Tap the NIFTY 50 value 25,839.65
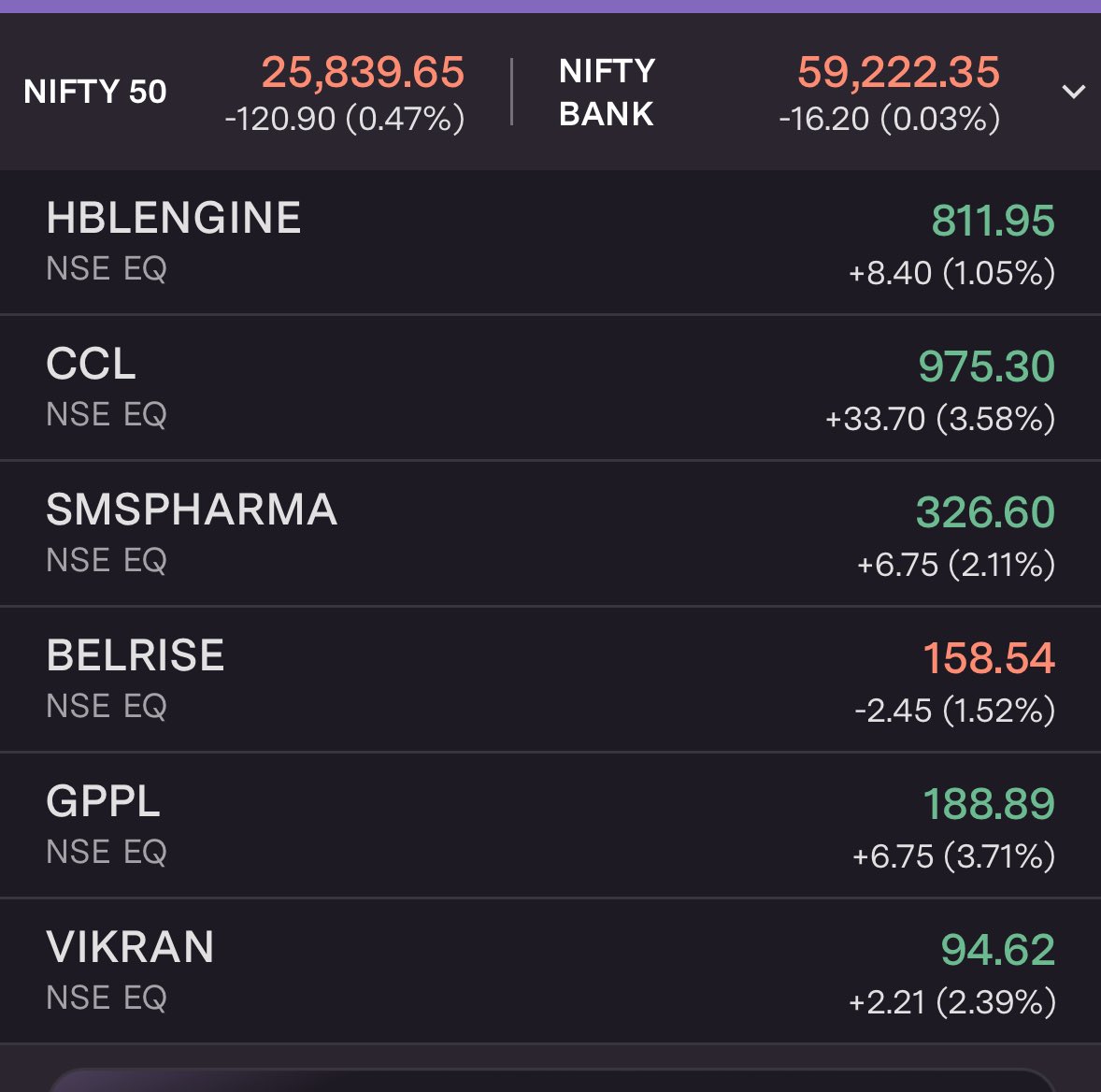Image resolution: width=1101 pixels, height=1092 pixels. pyautogui.click(x=363, y=72)
